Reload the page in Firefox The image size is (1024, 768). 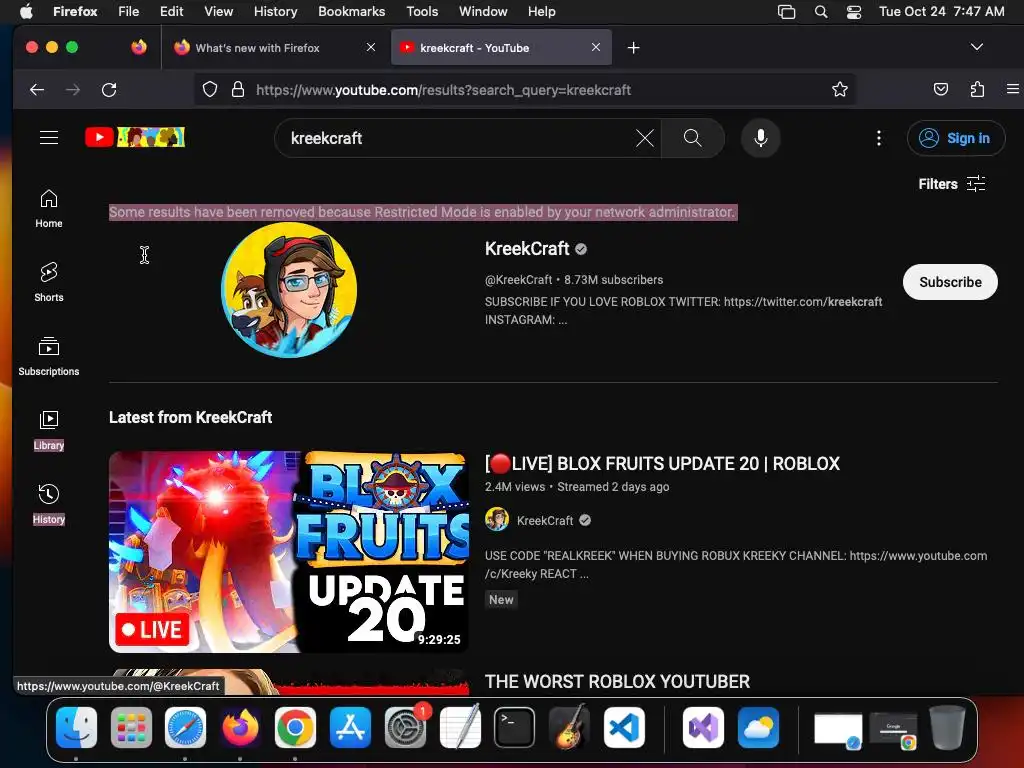(x=109, y=90)
